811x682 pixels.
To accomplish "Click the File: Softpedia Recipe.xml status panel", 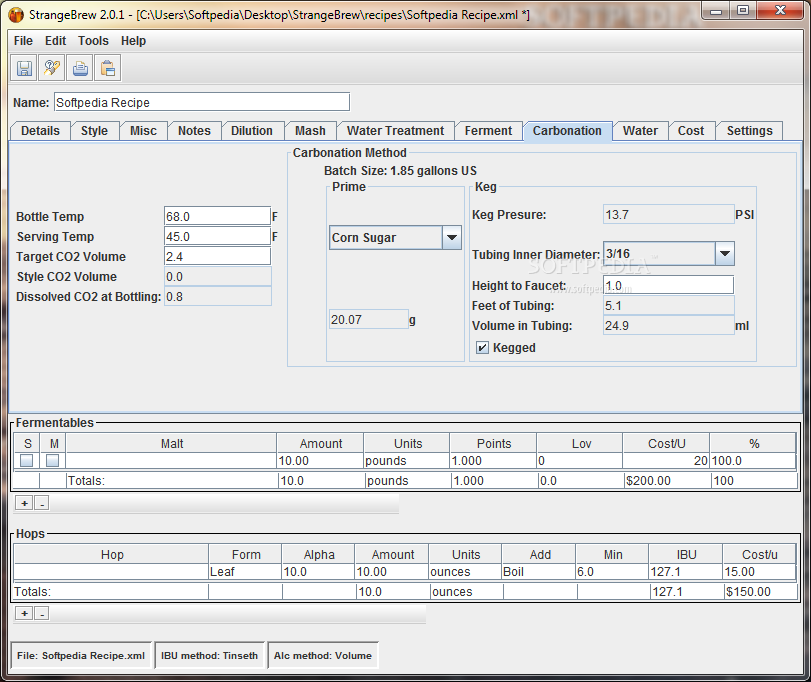I will coord(81,656).
